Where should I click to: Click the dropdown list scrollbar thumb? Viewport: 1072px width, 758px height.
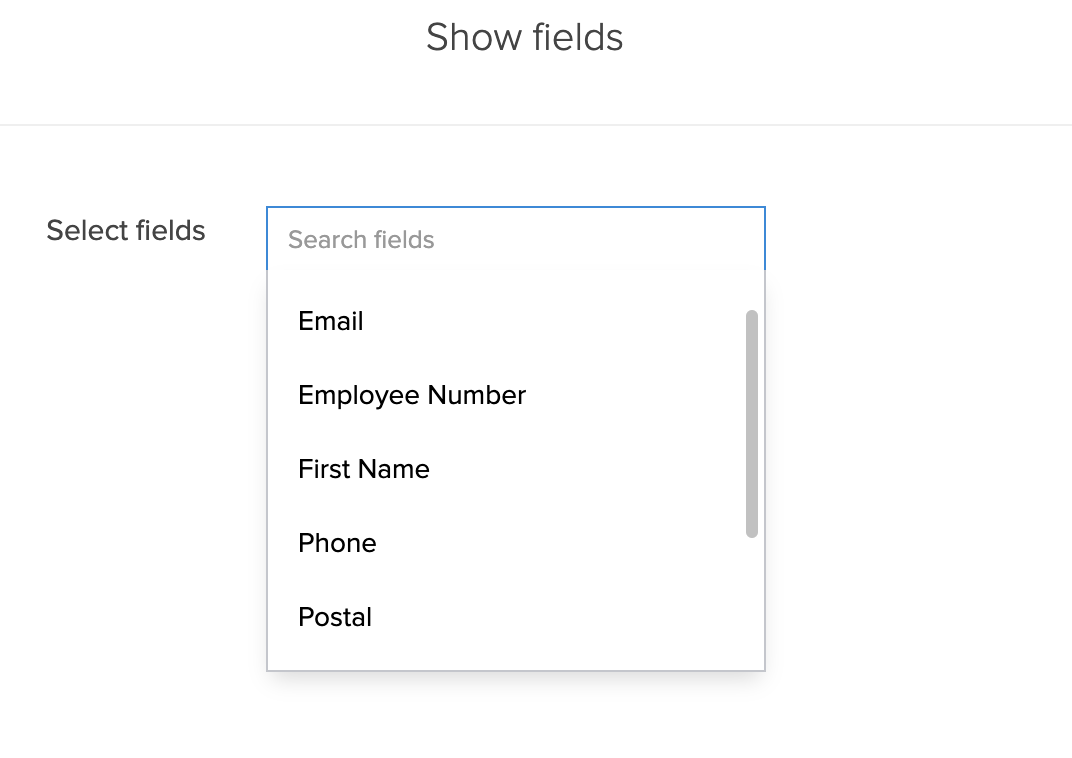pos(752,423)
